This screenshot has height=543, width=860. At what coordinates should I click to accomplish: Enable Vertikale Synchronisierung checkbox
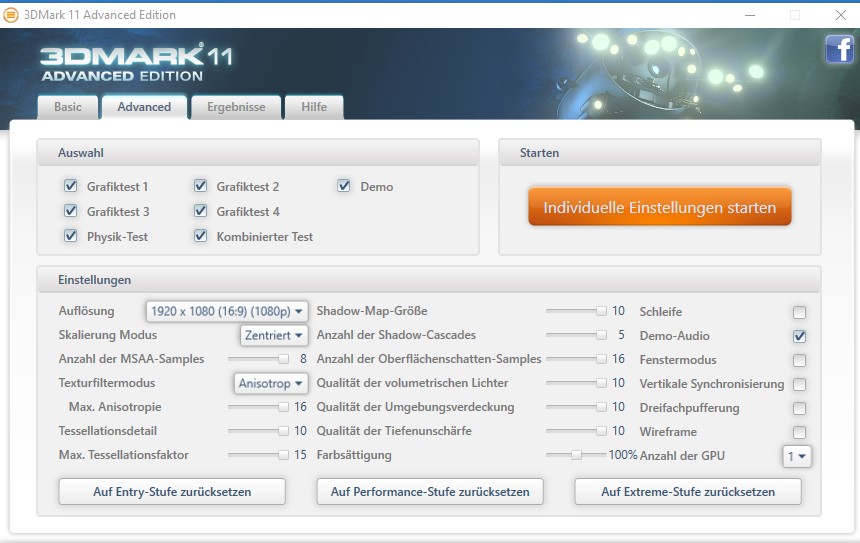click(x=799, y=384)
